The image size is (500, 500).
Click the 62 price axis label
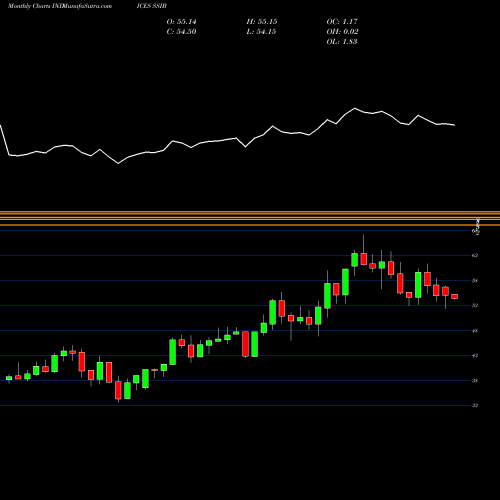point(475,255)
